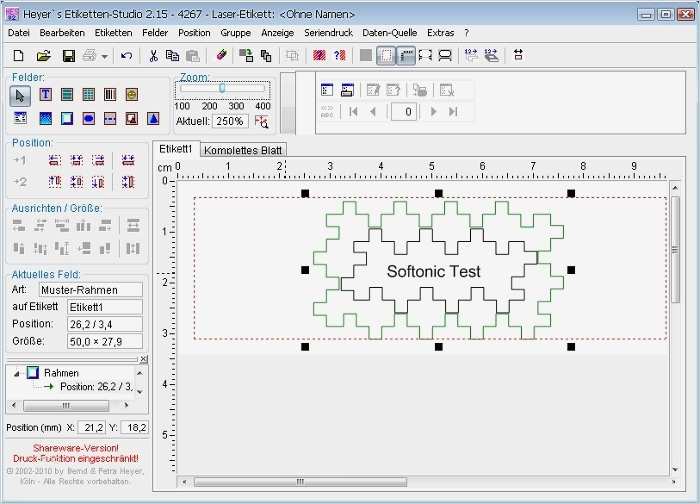
Task: Open the print button dropdown arrow
Action: point(105,56)
